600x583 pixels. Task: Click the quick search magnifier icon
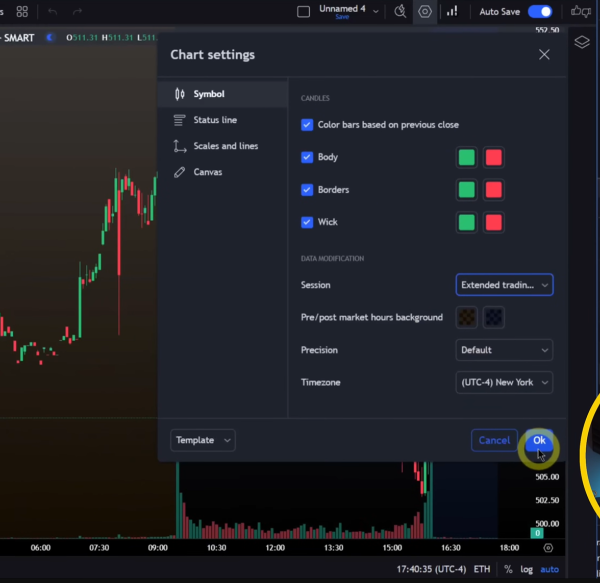401,11
